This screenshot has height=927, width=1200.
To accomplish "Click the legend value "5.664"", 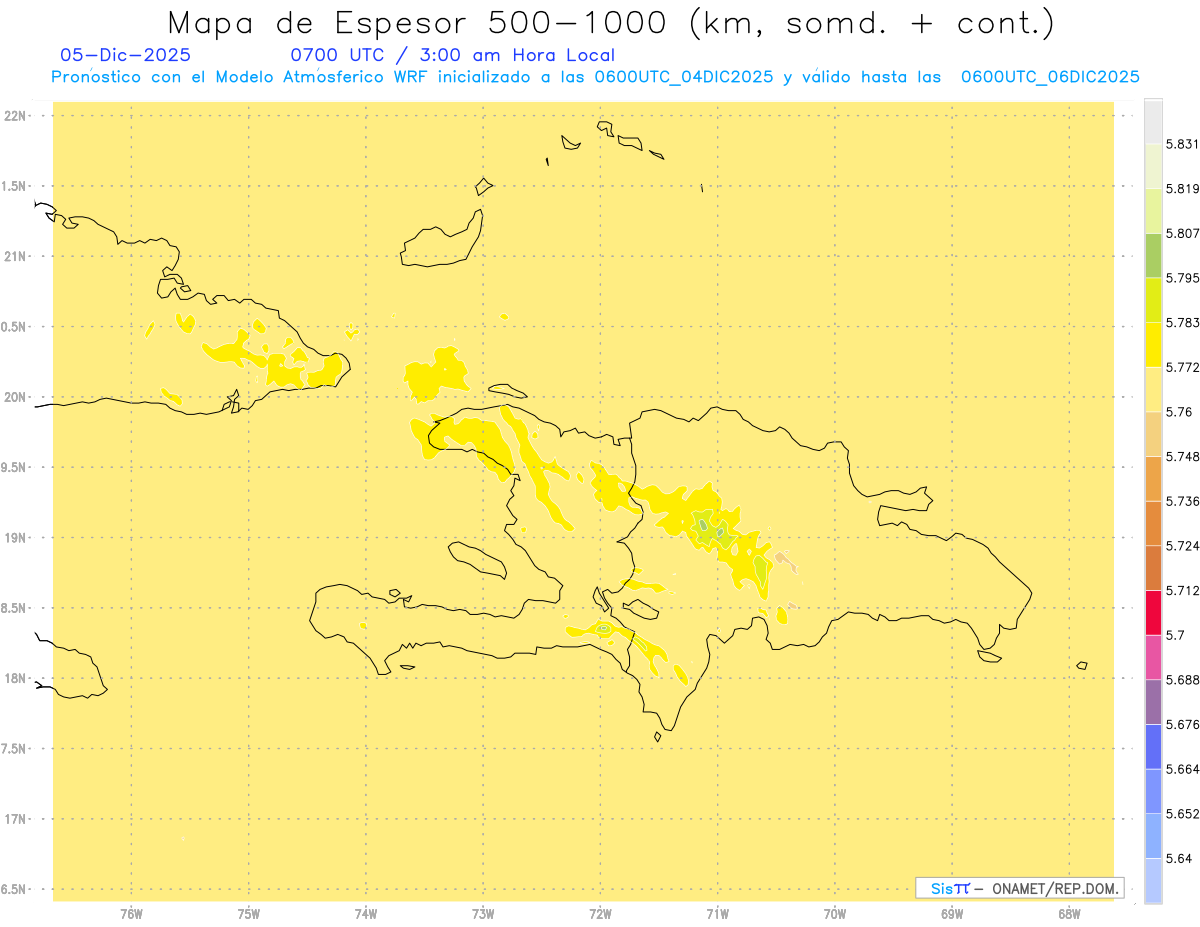I will 1183,769.
